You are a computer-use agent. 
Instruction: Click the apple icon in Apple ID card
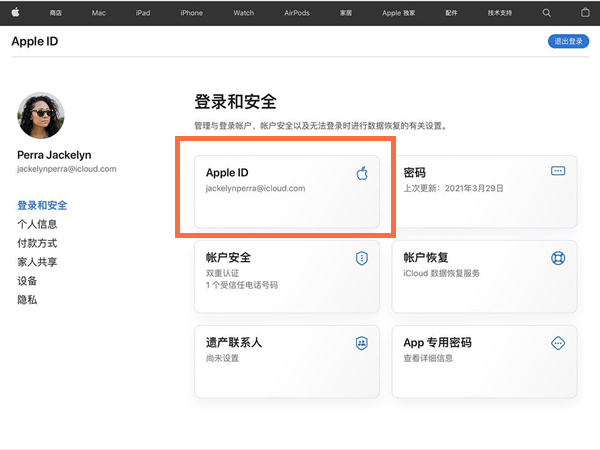coord(362,173)
